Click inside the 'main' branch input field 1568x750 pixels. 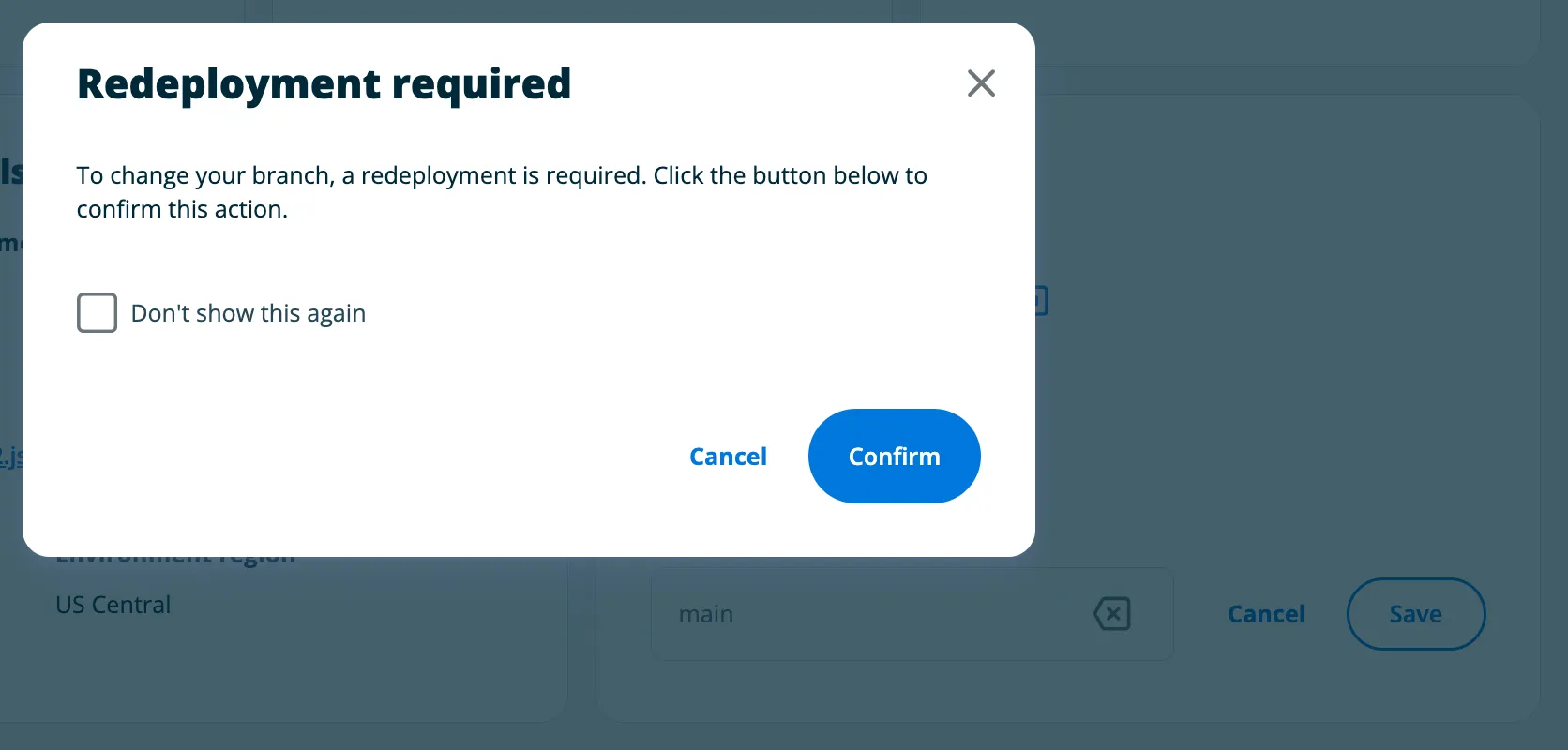[x=844, y=614]
